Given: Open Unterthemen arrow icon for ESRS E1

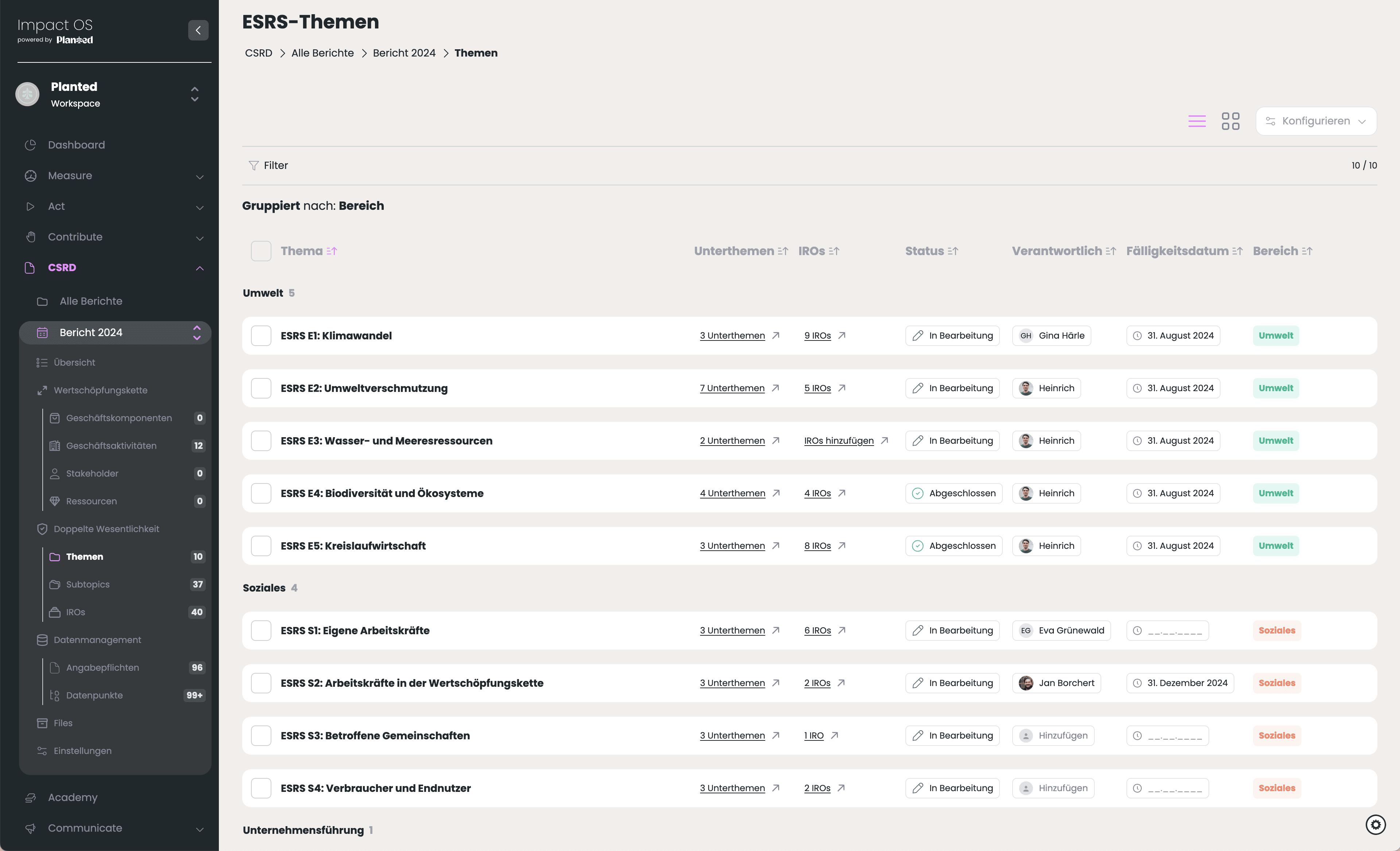Looking at the screenshot, I should tap(776, 335).
